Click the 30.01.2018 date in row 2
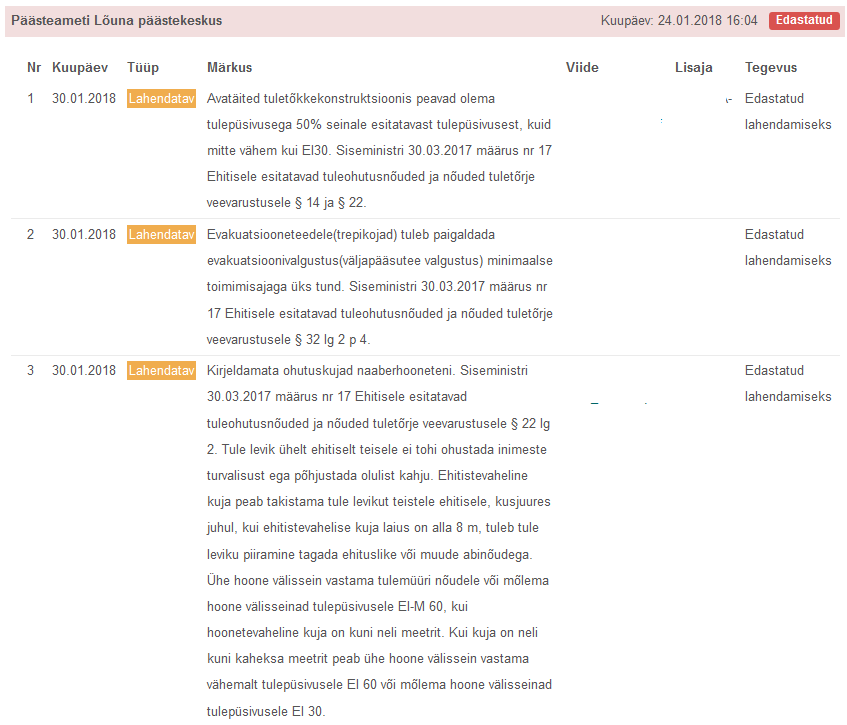847x725 pixels. [x=84, y=235]
